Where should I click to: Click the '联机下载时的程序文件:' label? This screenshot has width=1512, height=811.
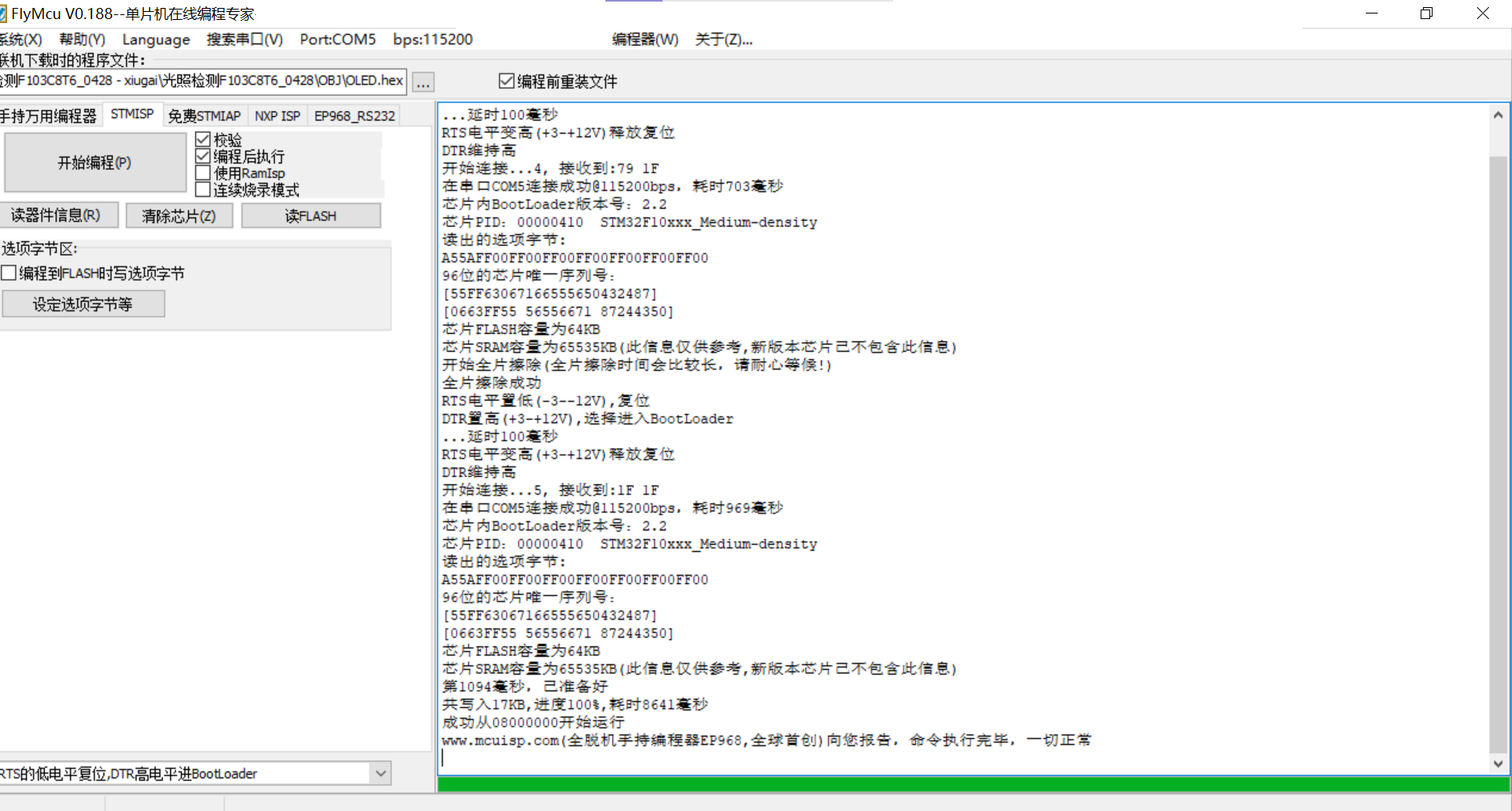(x=72, y=60)
